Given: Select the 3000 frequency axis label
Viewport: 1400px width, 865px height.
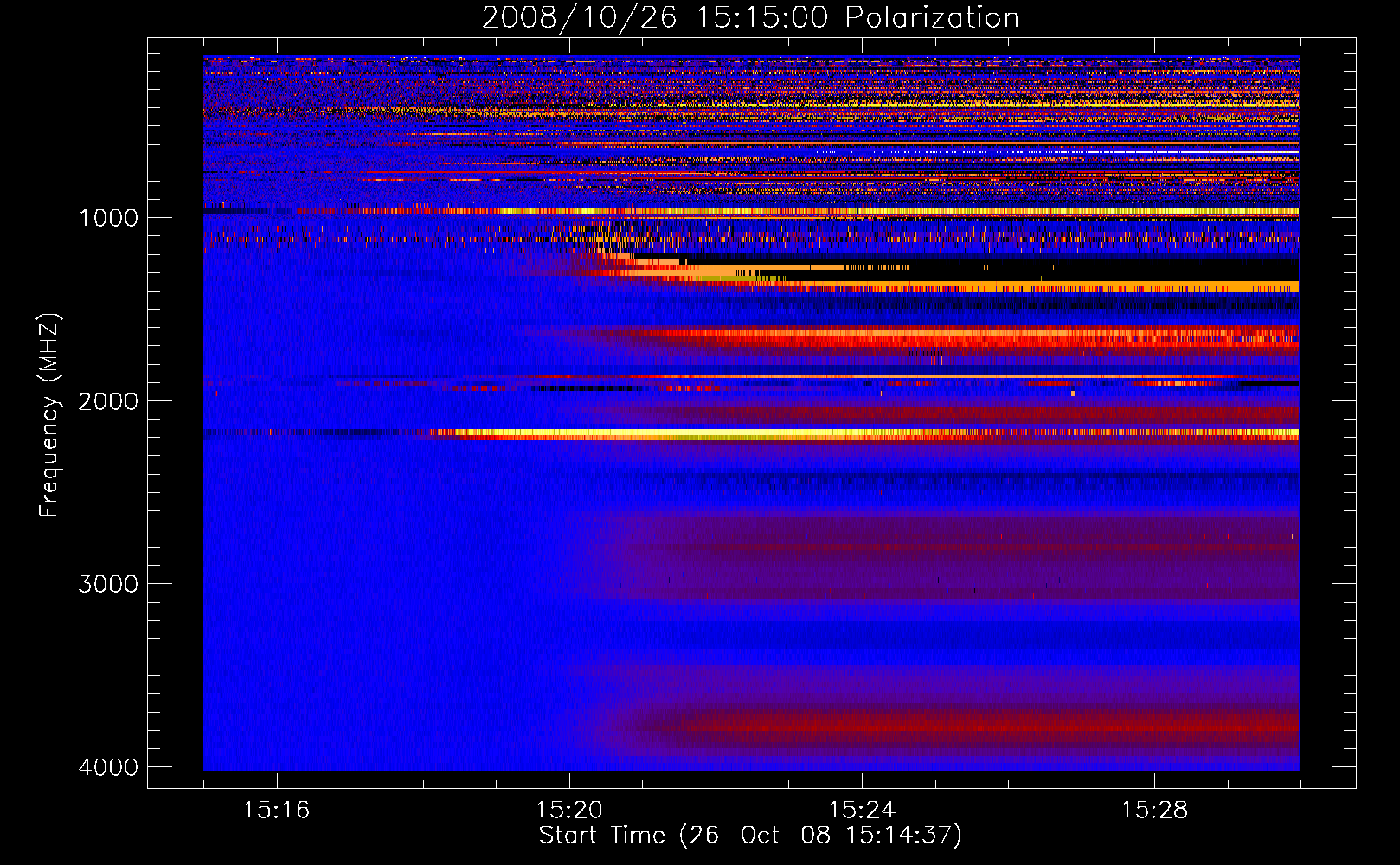Looking at the screenshot, I should coord(108,584).
